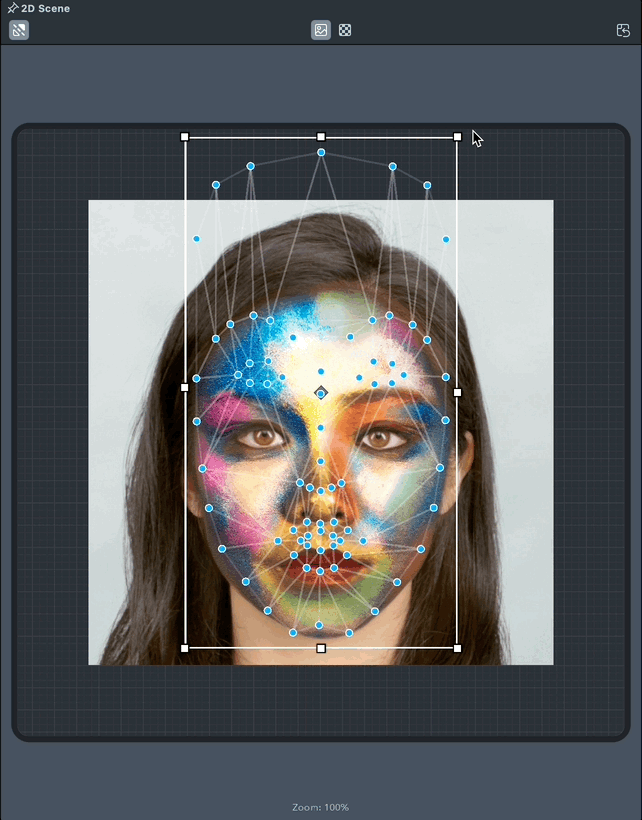
Task: Click the top-center bounding box handle
Action: (x=321, y=137)
